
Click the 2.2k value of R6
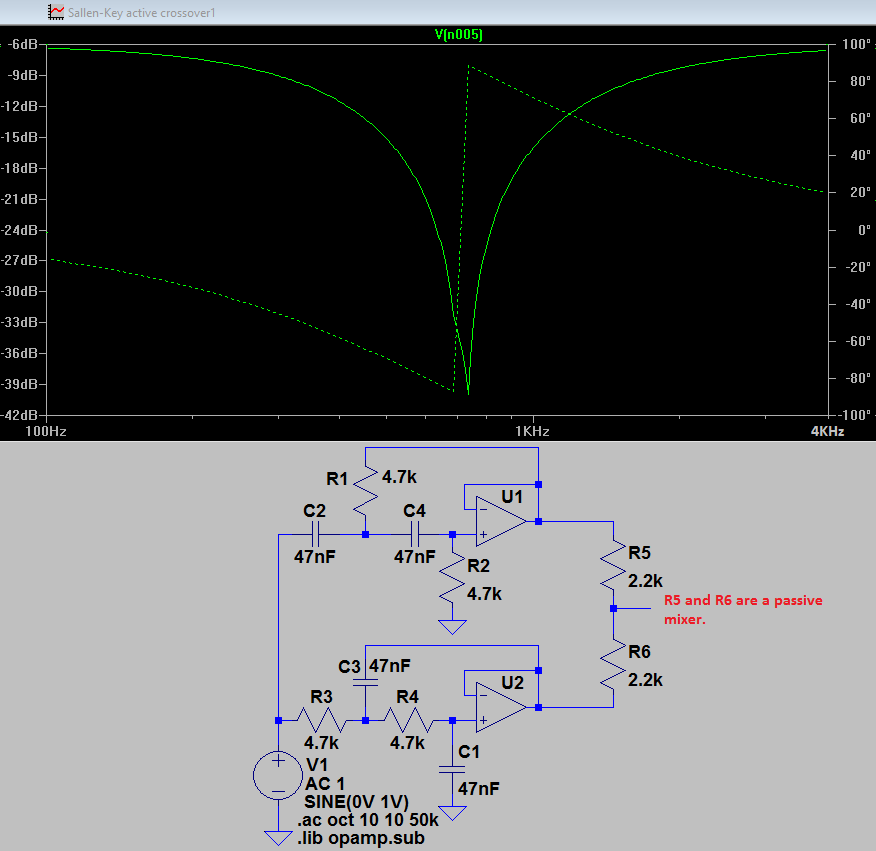pyautogui.click(x=645, y=680)
